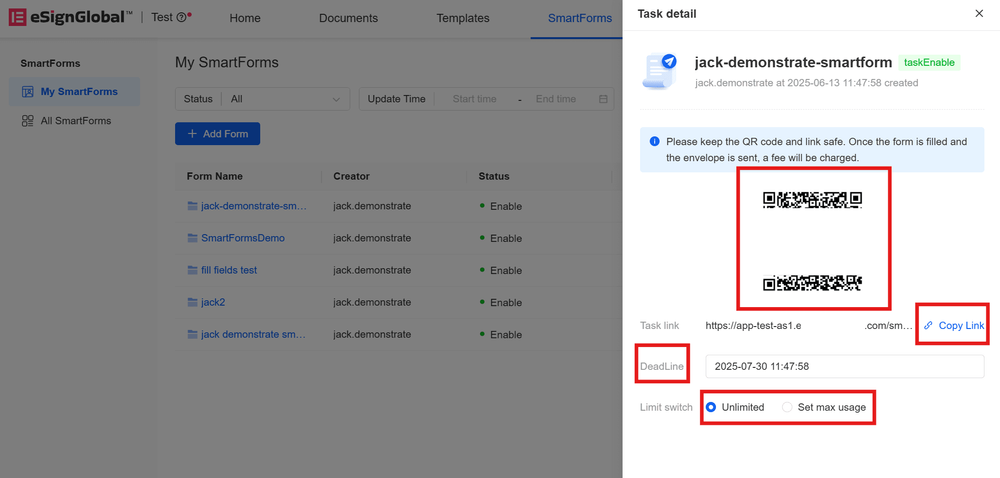The height and width of the screenshot is (478, 1000).
Task: Click the DeadLine date input field
Action: (x=844, y=366)
